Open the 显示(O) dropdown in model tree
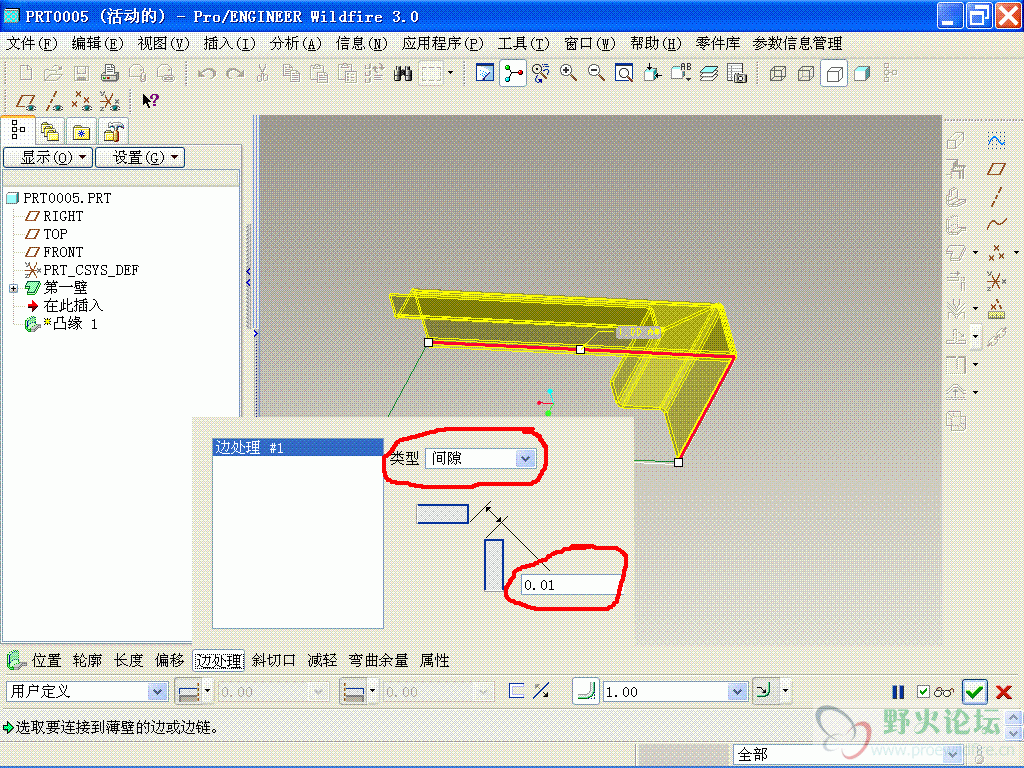The image size is (1024, 768). tap(48, 157)
